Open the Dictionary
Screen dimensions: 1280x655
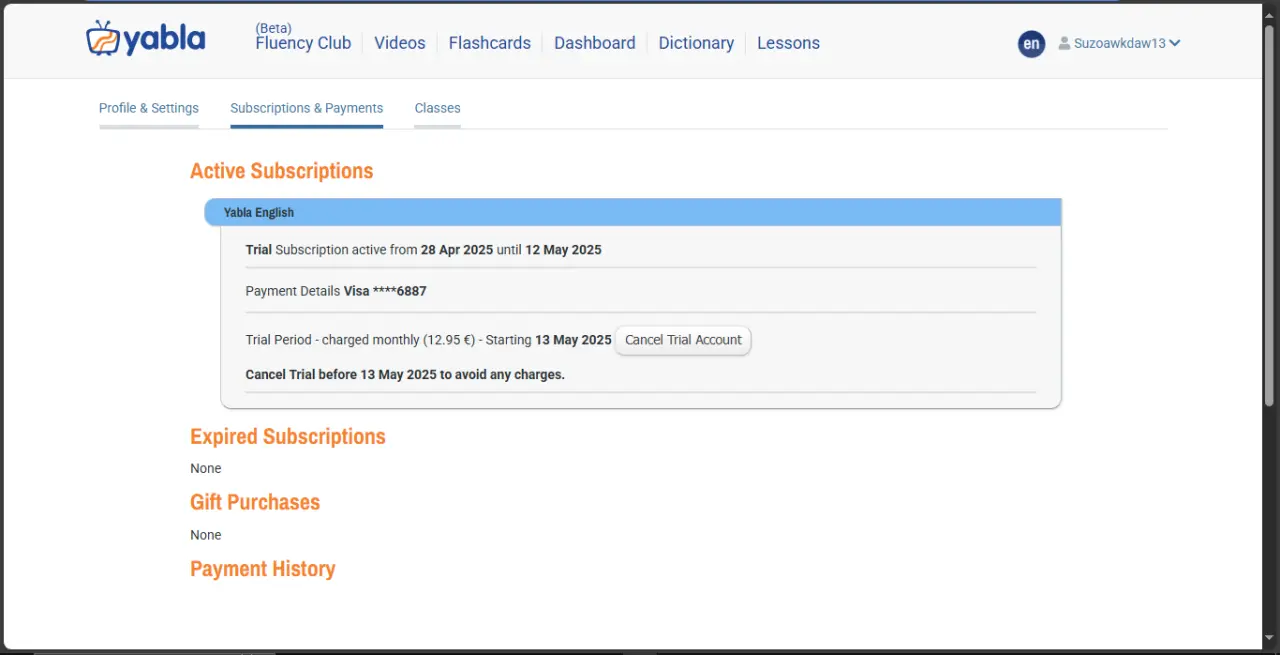[696, 43]
